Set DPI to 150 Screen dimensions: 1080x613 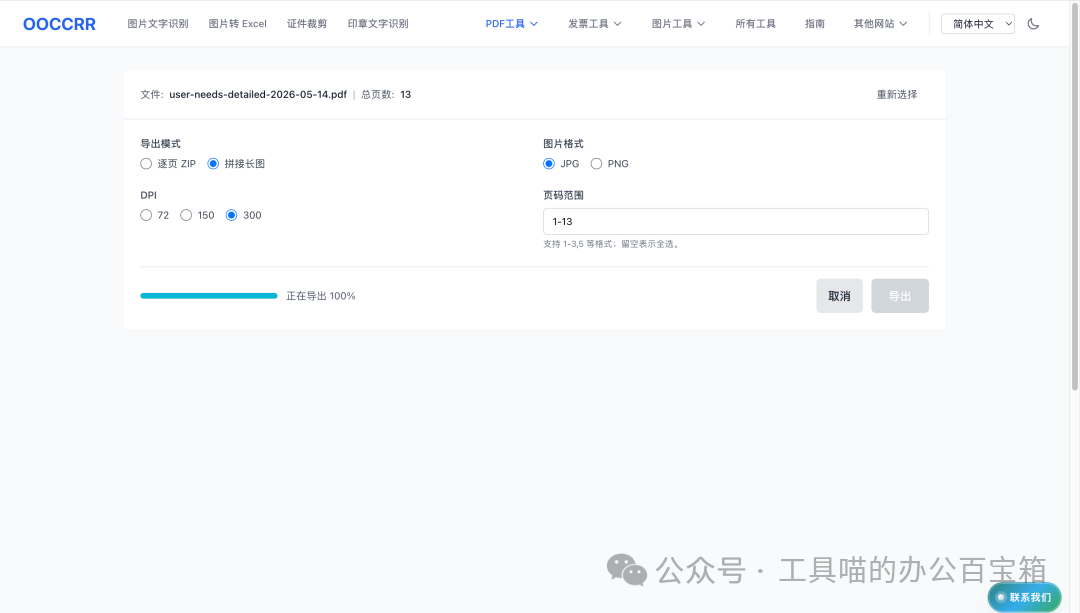point(197,215)
